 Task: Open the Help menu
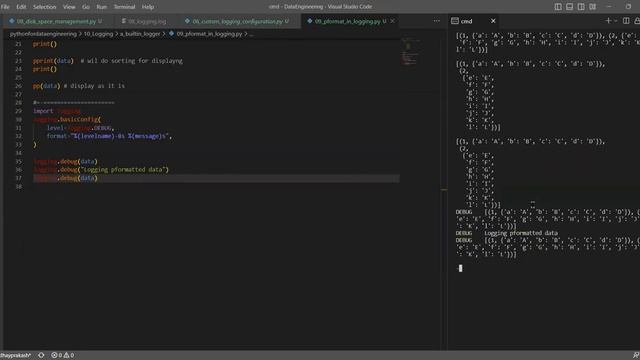pyautogui.click(x=148, y=7)
